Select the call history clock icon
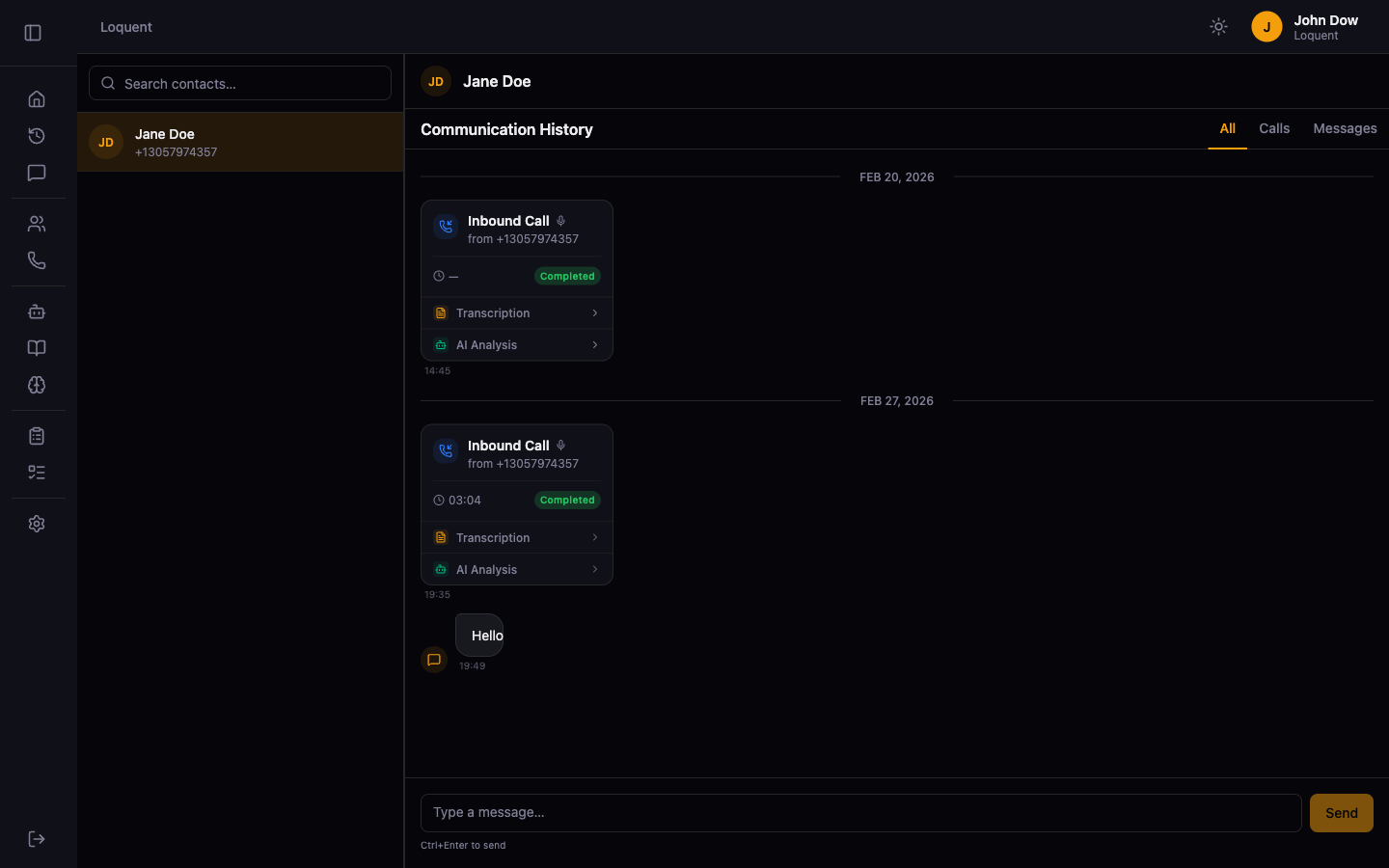 pyautogui.click(x=37, y=136)
